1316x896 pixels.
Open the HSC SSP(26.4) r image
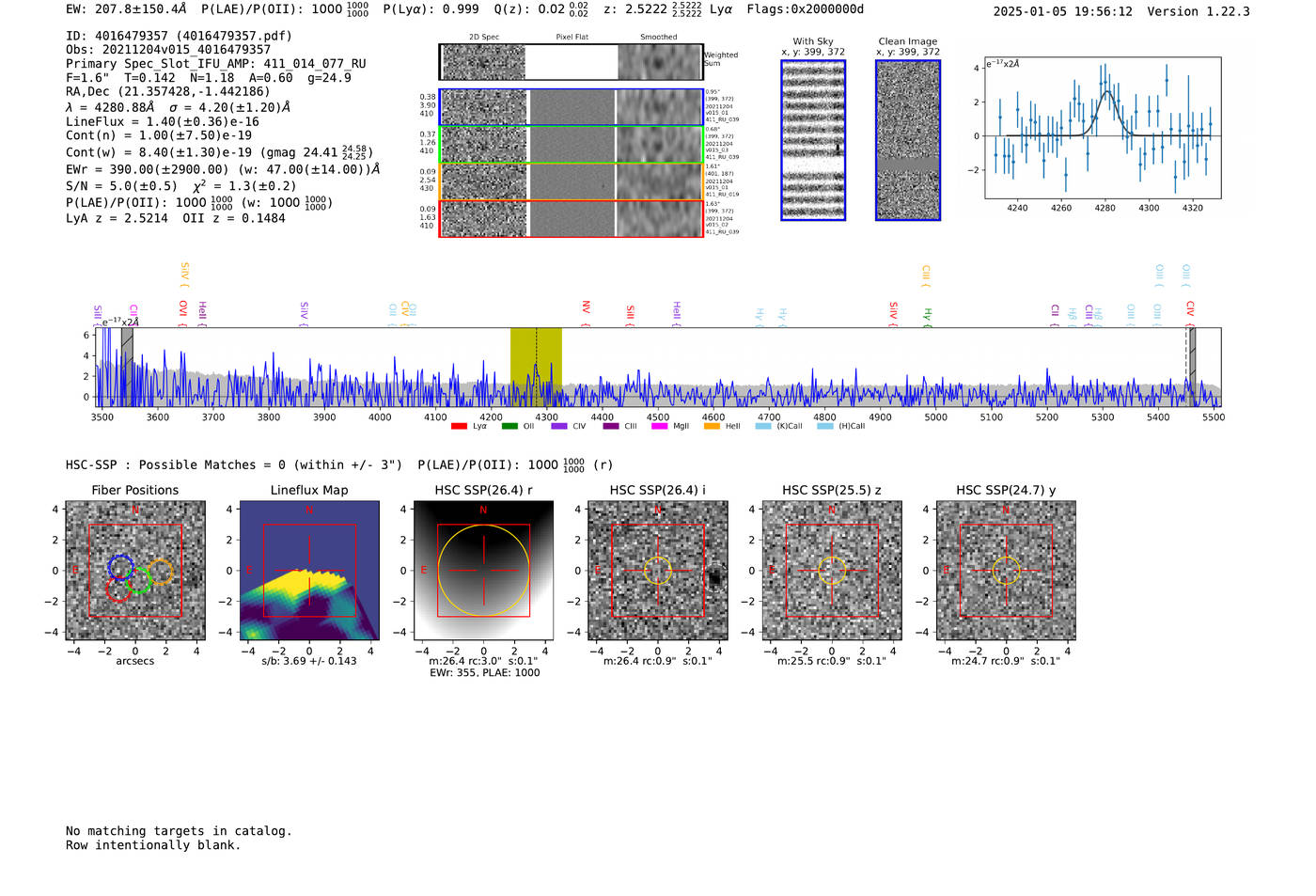[483, 571]
